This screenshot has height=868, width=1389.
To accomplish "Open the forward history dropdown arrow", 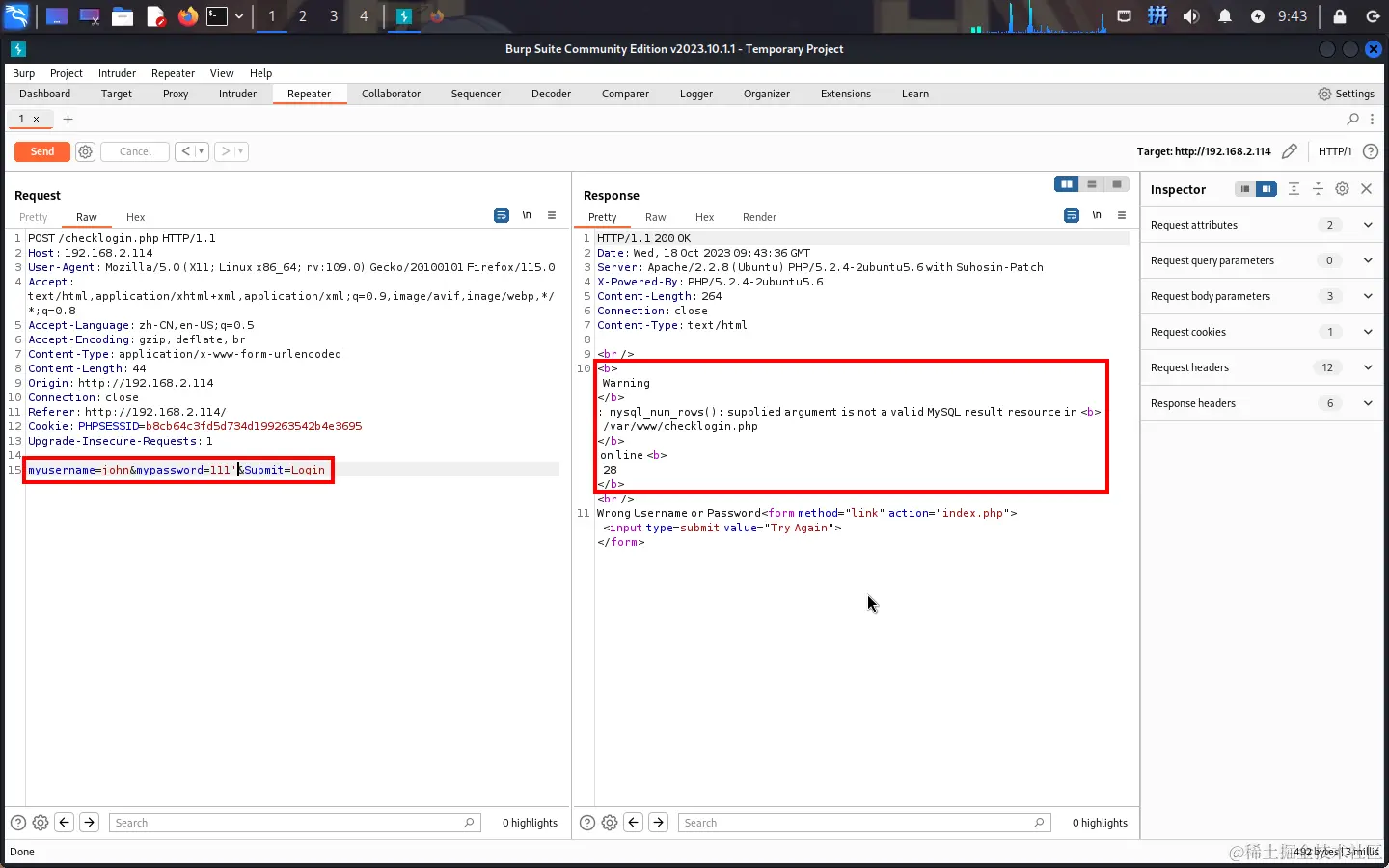I will tap(241, 151).
